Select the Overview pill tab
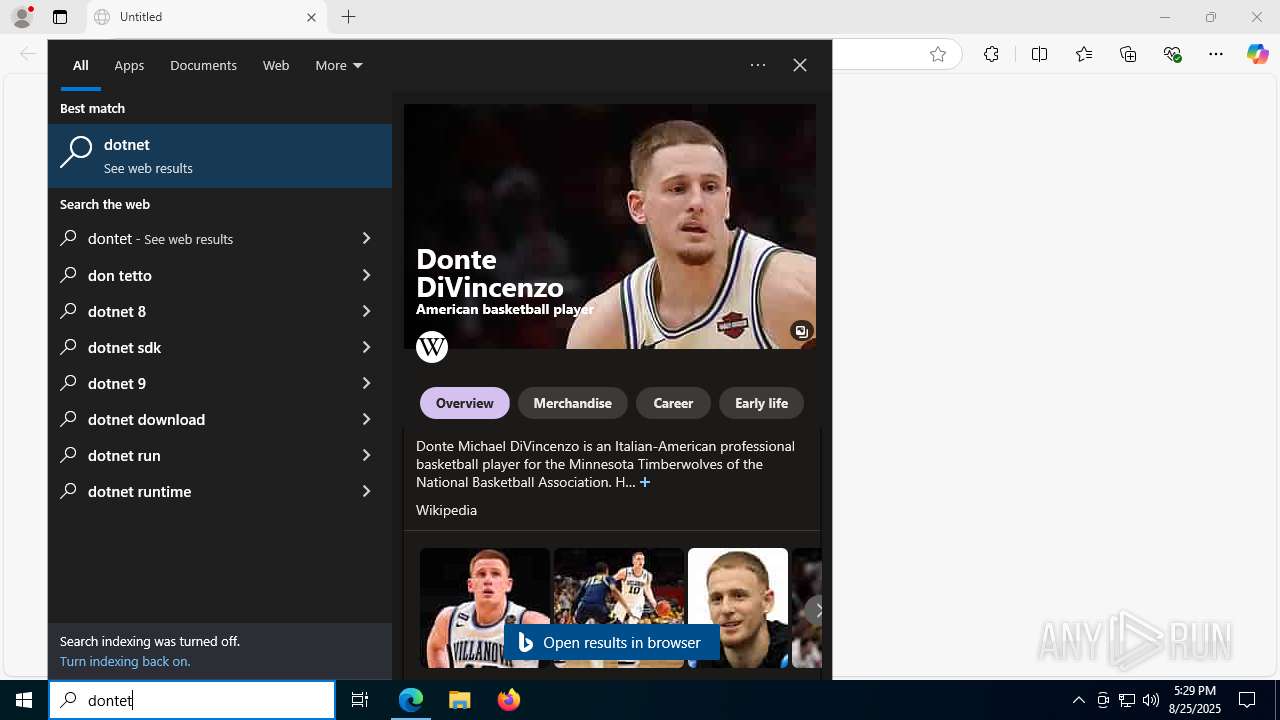 [x=464, y=403]
